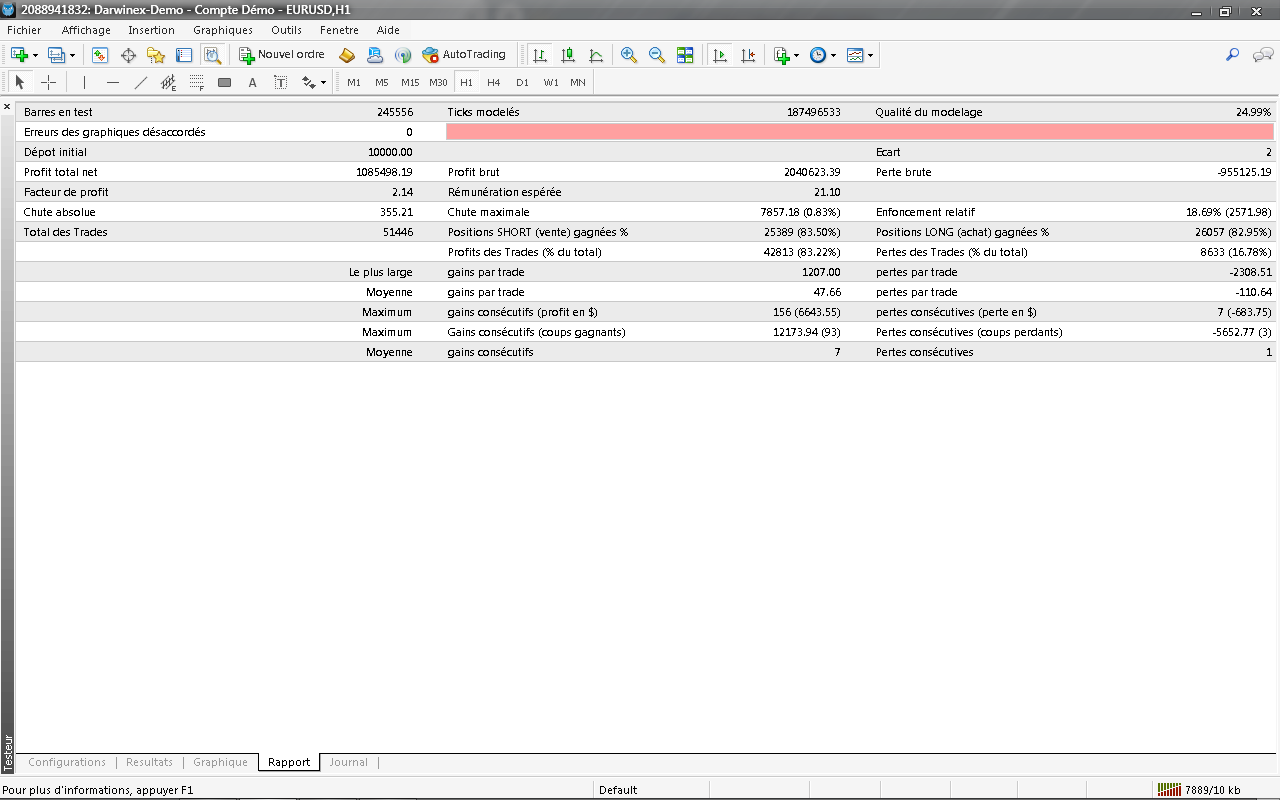Enable chart auto scroll toggle
The image size is (1280, 800).
pos(719,55)
